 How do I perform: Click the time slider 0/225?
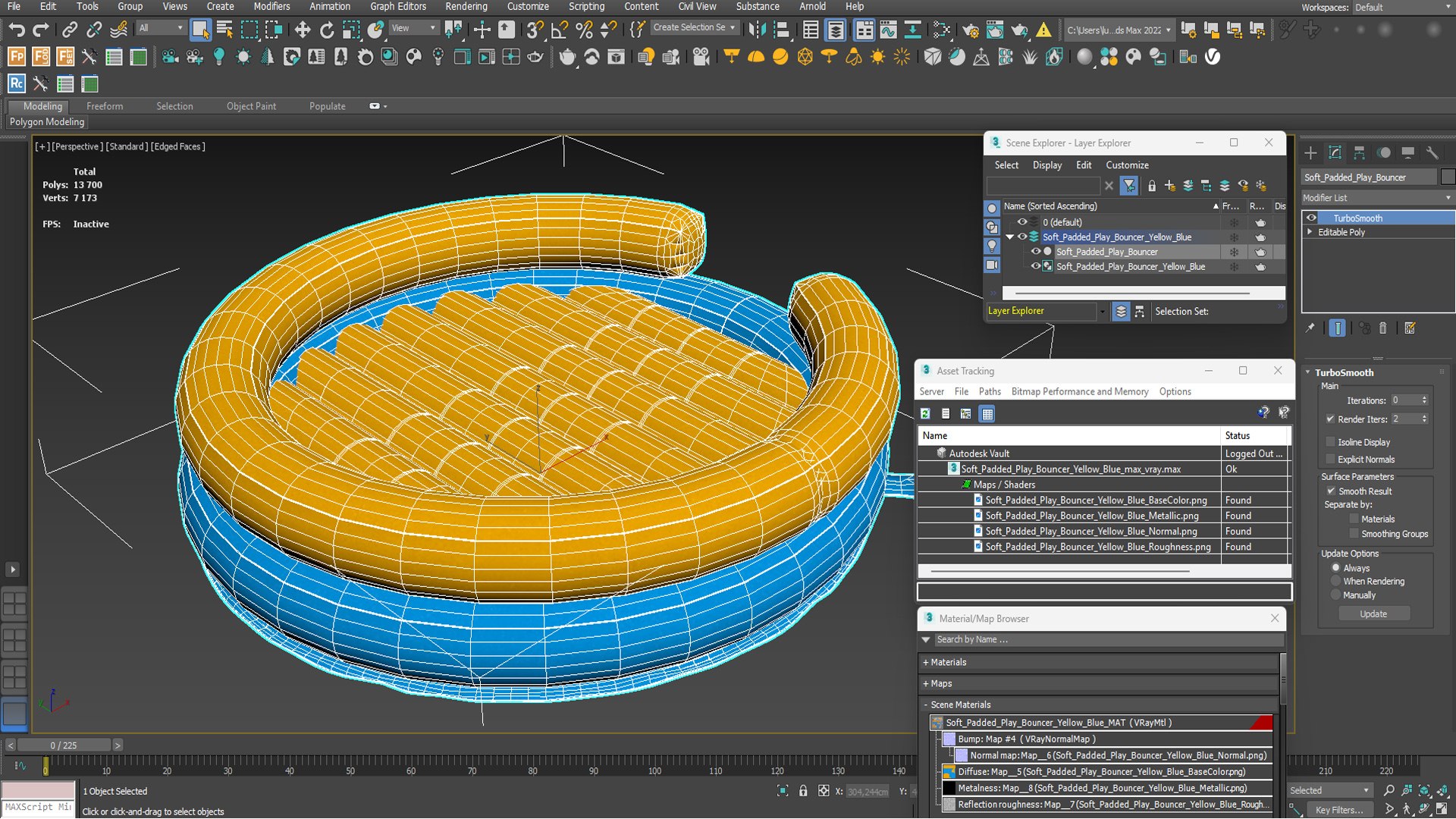(64, 745)
